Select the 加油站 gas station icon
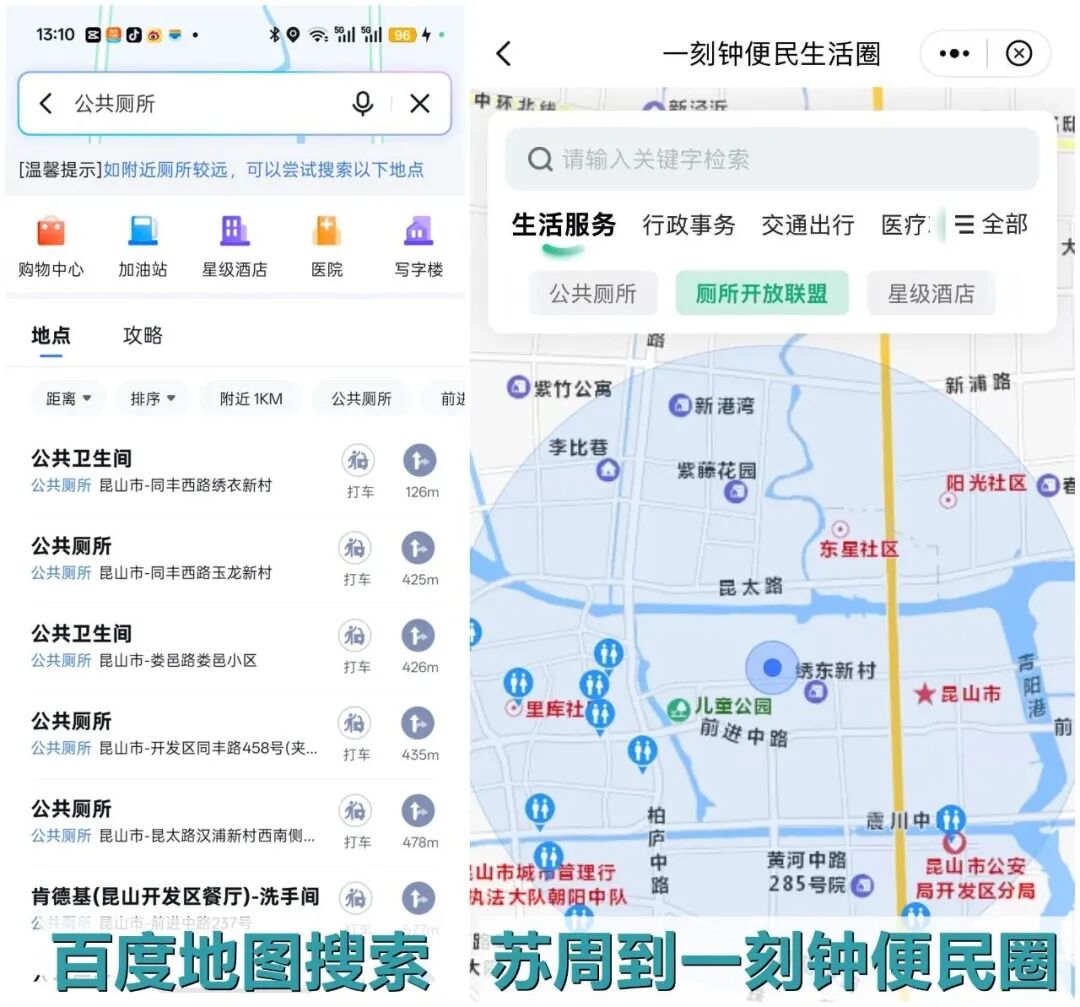The width and height of the screenshot is (1080, 1007). click(143, 232)
